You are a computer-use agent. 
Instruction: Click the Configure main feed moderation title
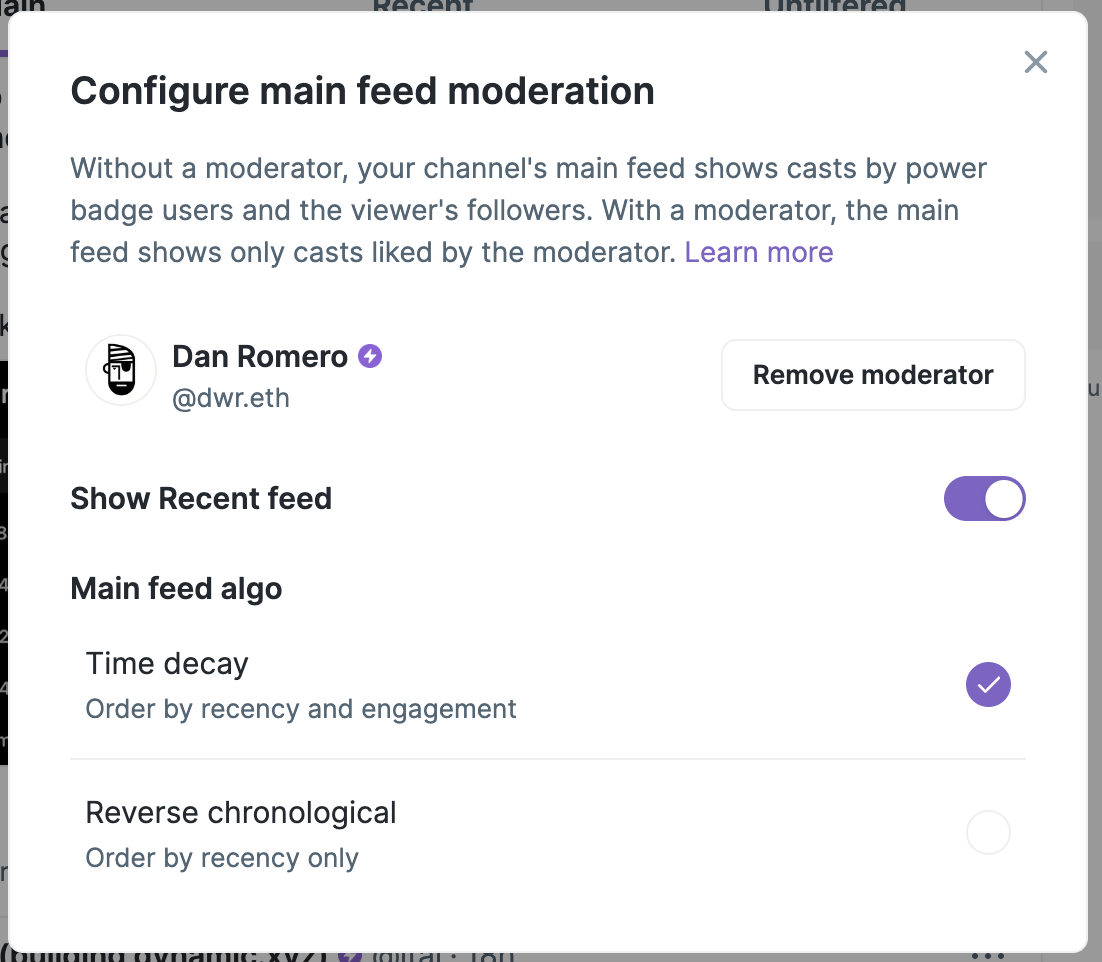click(362, 92)
